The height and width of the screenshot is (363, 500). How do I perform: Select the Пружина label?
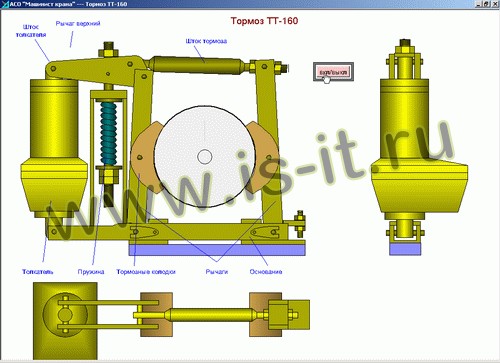pyautogui.click(x=91, y=272)
